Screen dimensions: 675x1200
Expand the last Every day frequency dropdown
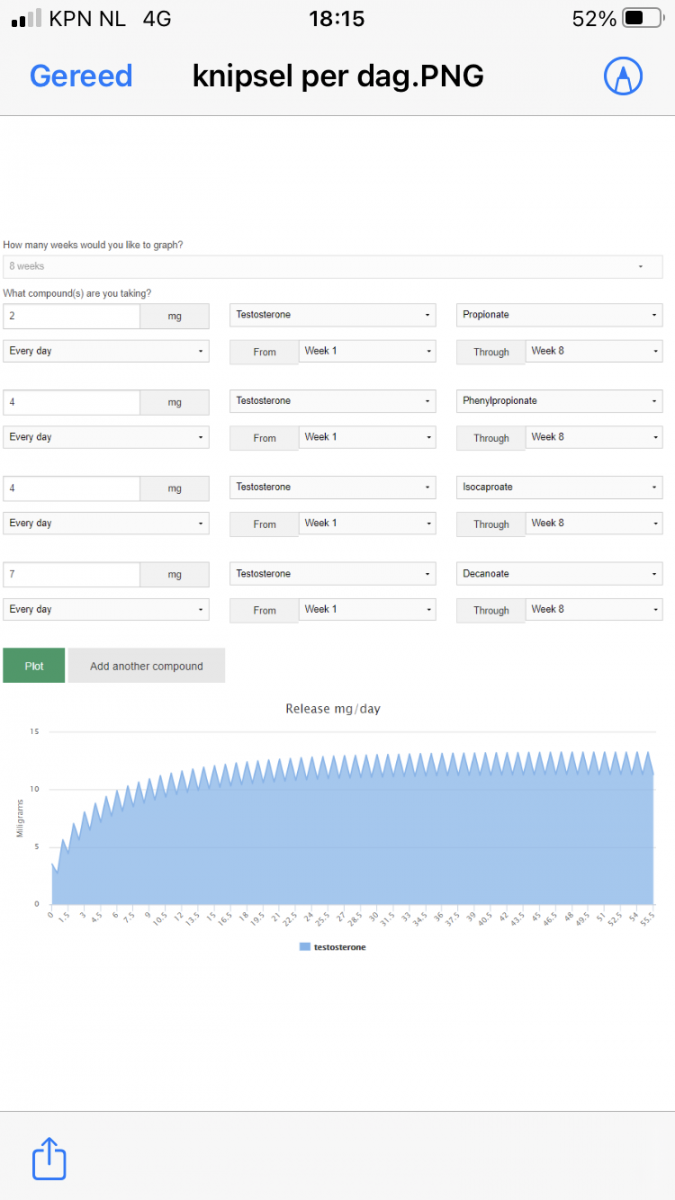coord(106,609)
